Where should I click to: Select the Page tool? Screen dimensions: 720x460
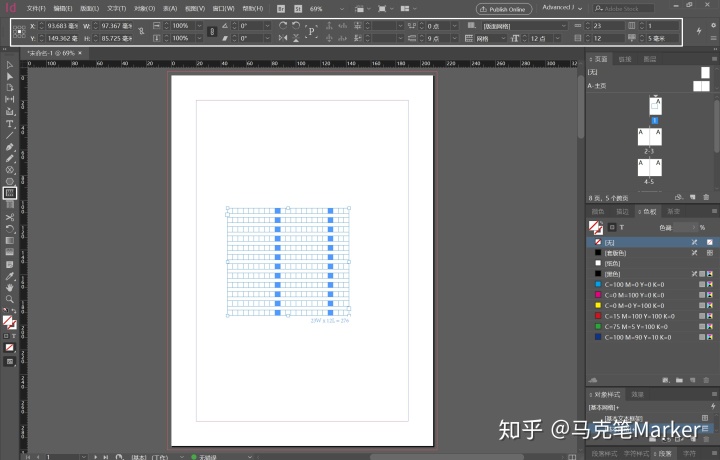point(10,88)
